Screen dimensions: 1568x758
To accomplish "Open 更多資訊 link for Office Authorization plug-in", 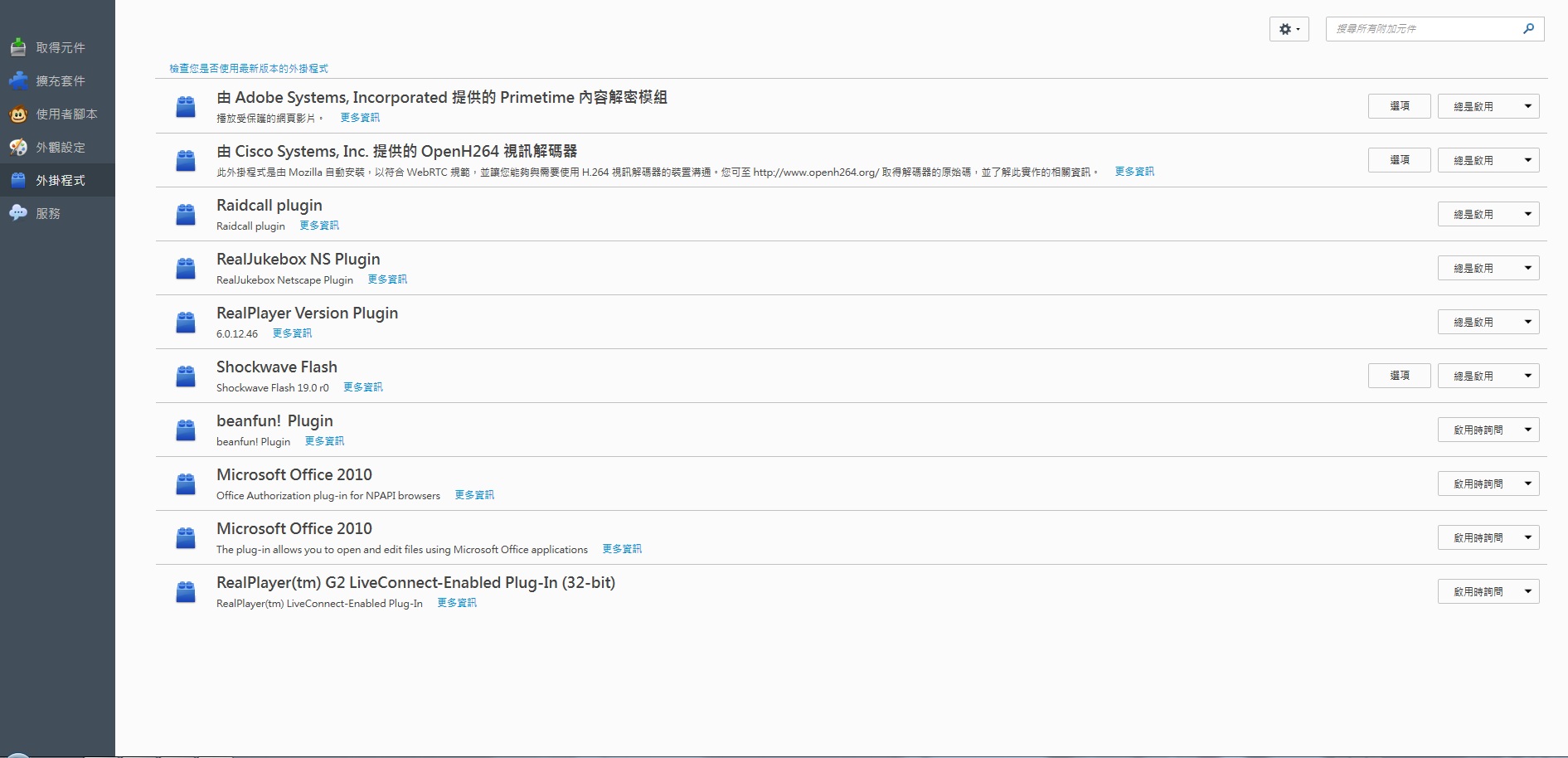I will coord(474,495).
